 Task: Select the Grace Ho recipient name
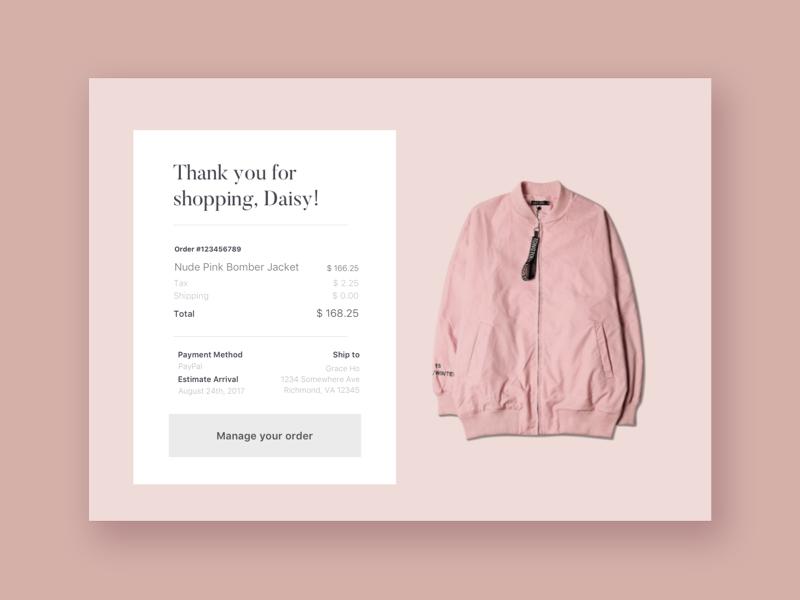342,368
